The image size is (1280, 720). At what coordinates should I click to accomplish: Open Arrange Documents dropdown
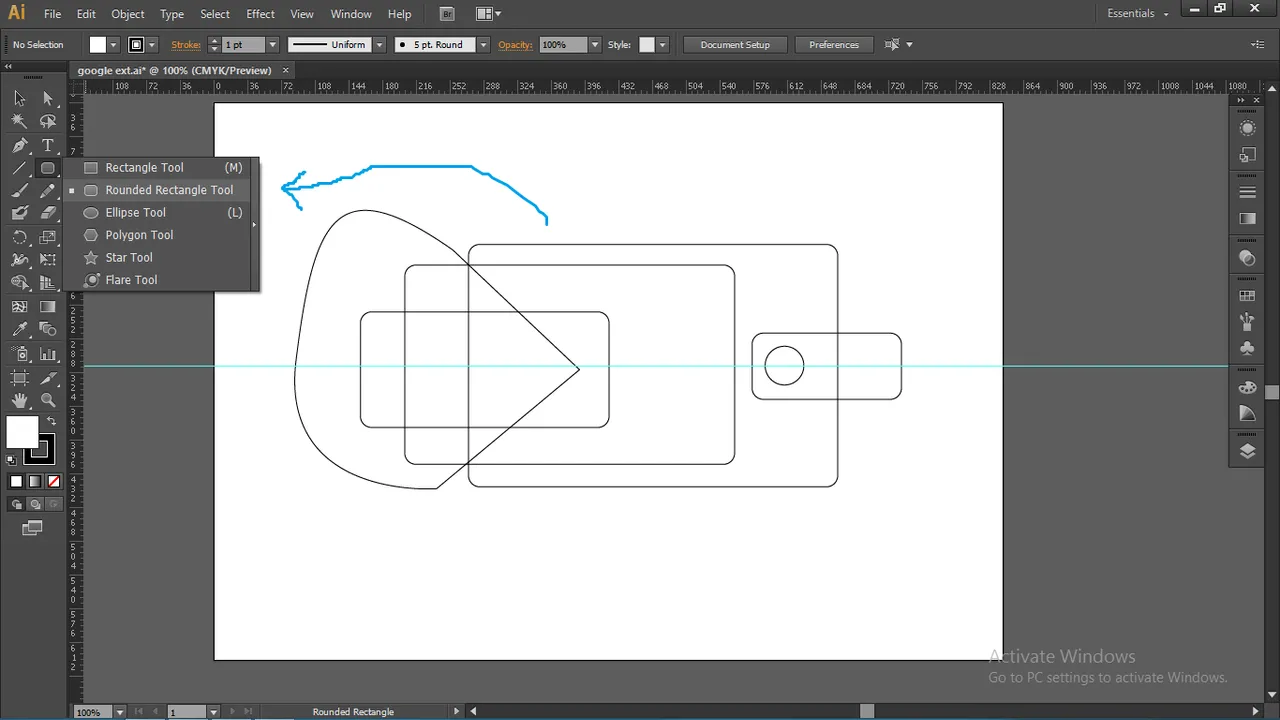[x=488, y=14]
